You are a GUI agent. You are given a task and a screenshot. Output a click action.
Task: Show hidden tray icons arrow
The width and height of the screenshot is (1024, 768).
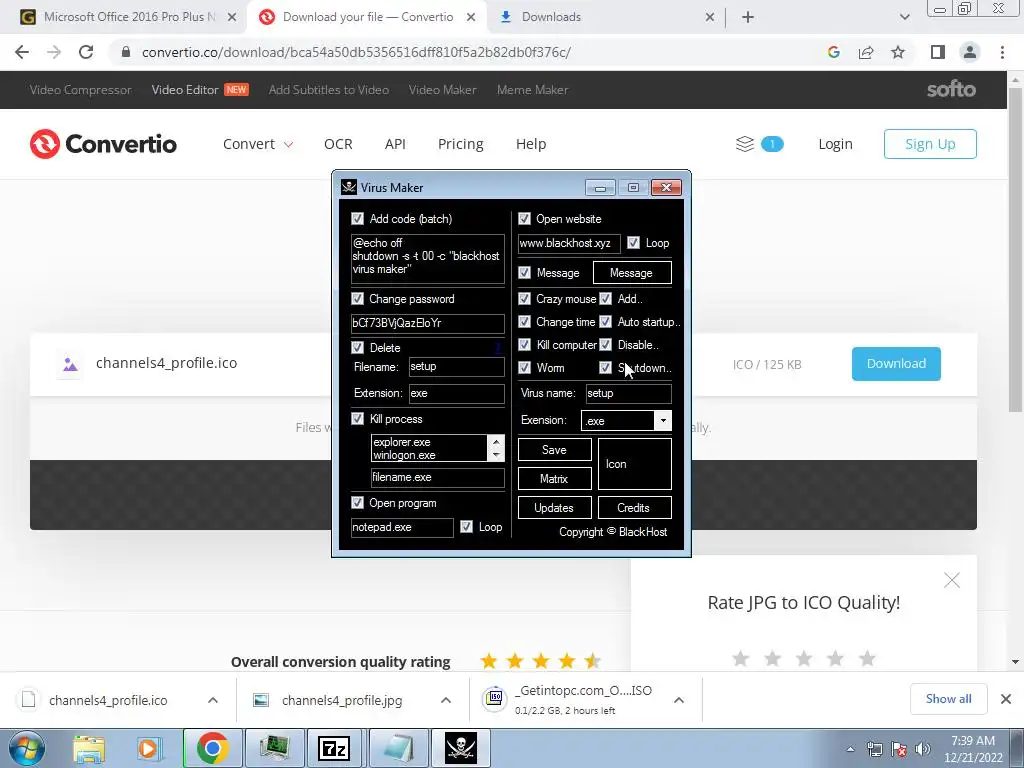tap(850, 749)
